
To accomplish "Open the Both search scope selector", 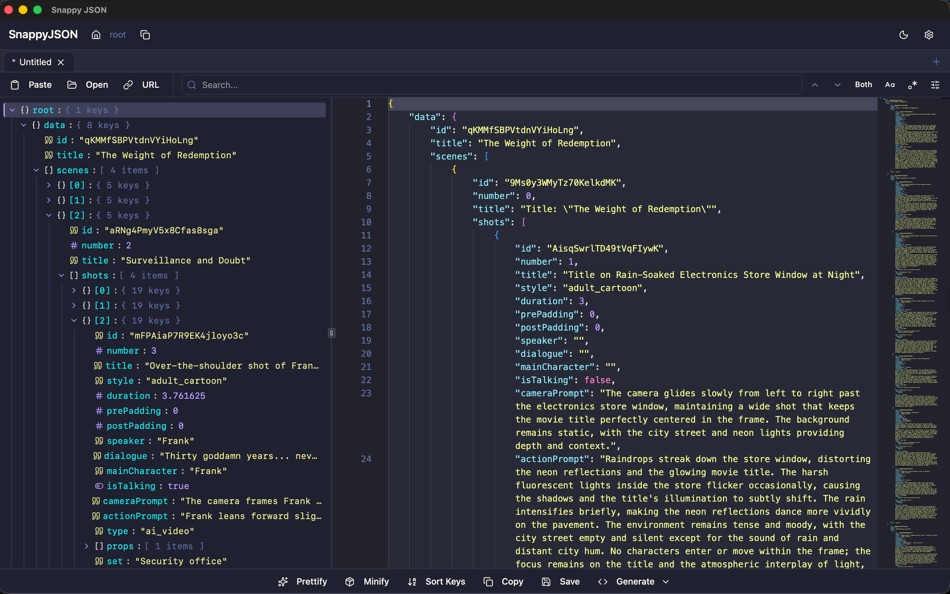I will pos(863,85).
